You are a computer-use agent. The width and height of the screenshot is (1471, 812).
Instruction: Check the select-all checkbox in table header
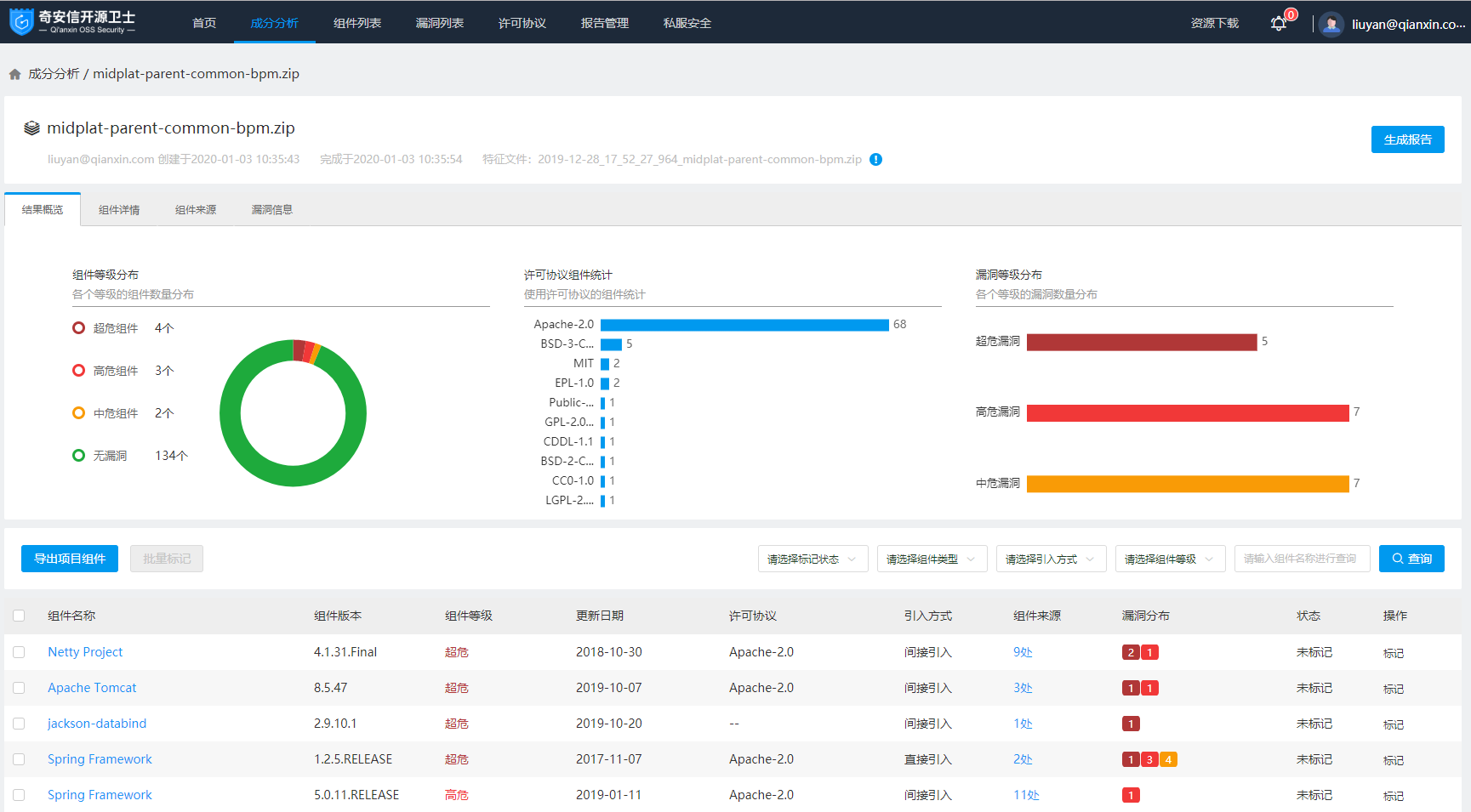click(19, 616)
